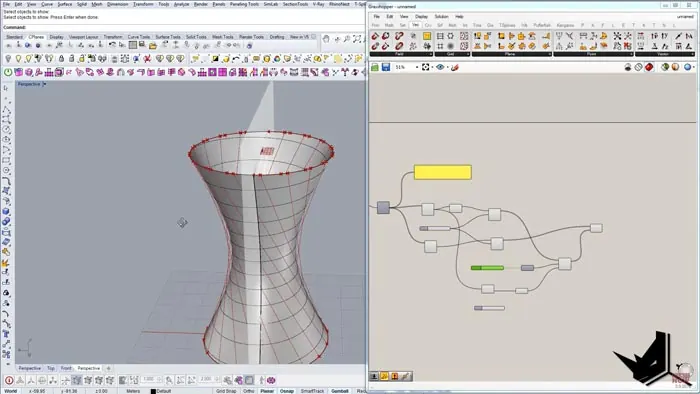Click first orange icon in Plane panel
The image size is (700, 394).
pos(478,36)
